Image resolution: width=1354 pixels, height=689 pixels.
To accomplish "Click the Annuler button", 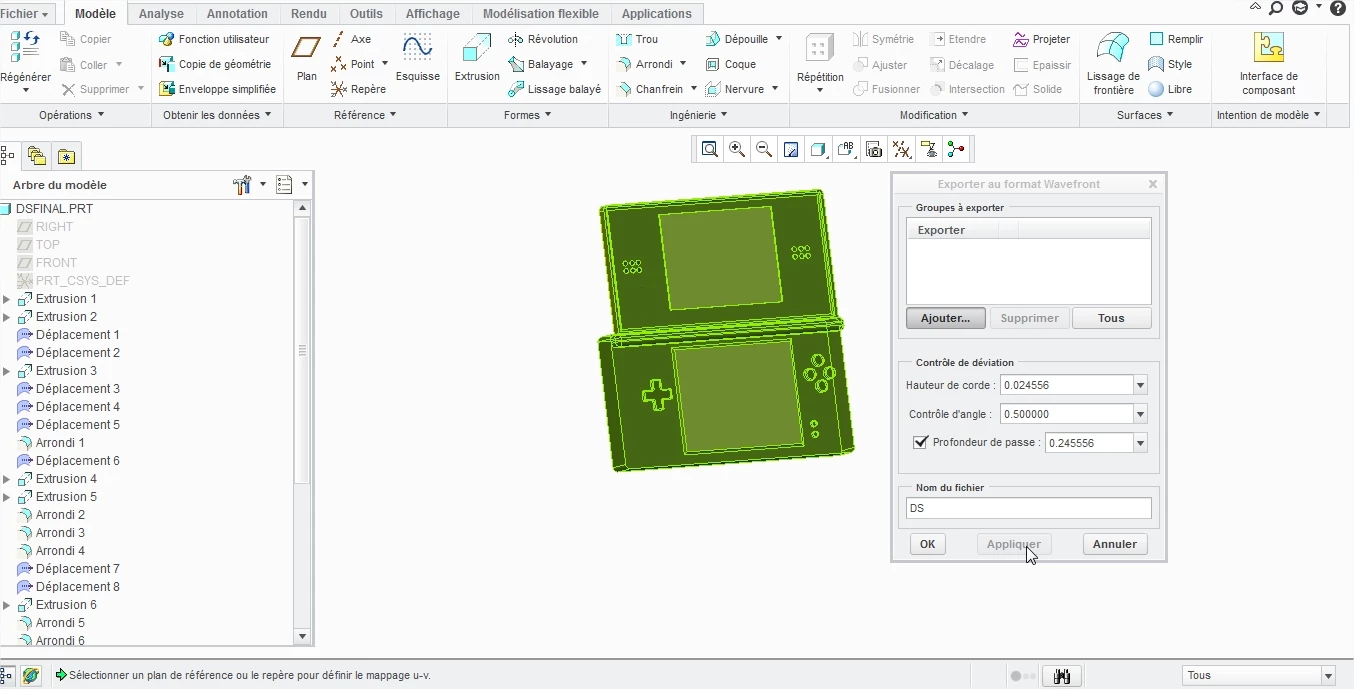I will [x=1114, y=544].
